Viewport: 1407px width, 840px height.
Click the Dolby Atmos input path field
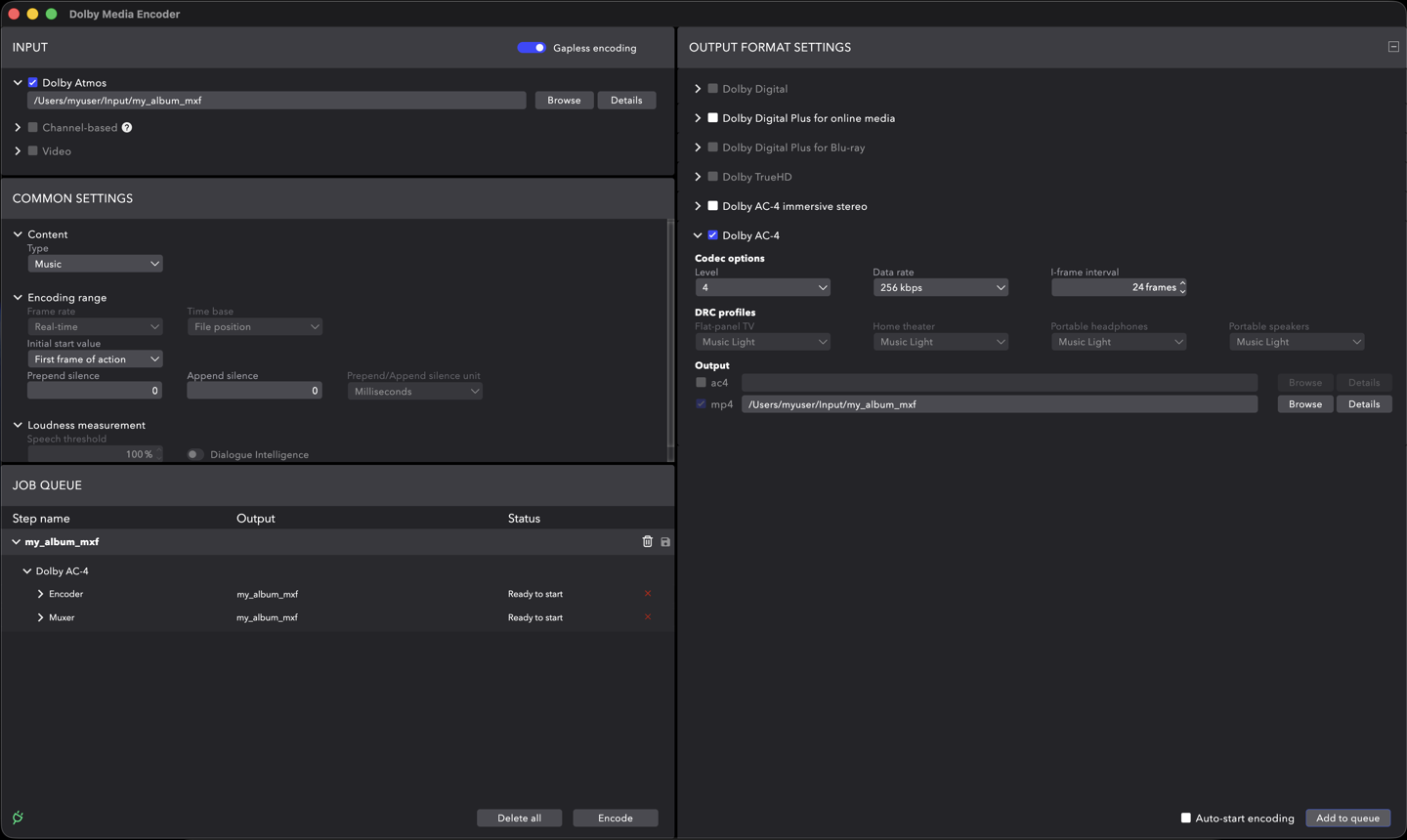(x=277, y=100)
